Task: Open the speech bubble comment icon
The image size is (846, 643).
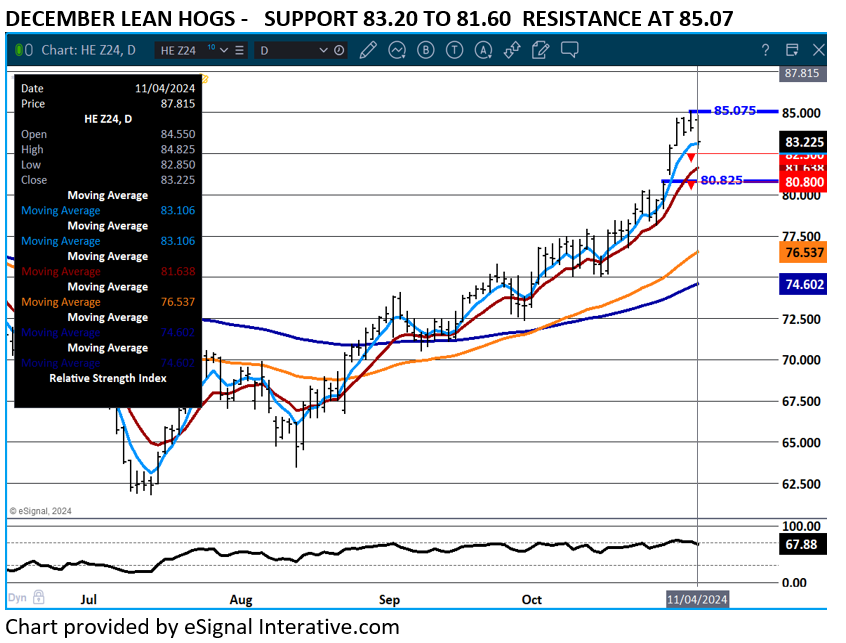Action: pyautogui.click(x=570, y=49)
